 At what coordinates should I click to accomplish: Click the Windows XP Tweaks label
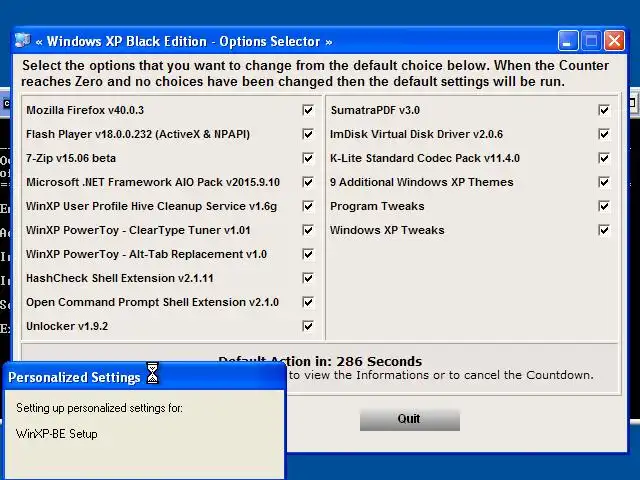tap(387, 230)
